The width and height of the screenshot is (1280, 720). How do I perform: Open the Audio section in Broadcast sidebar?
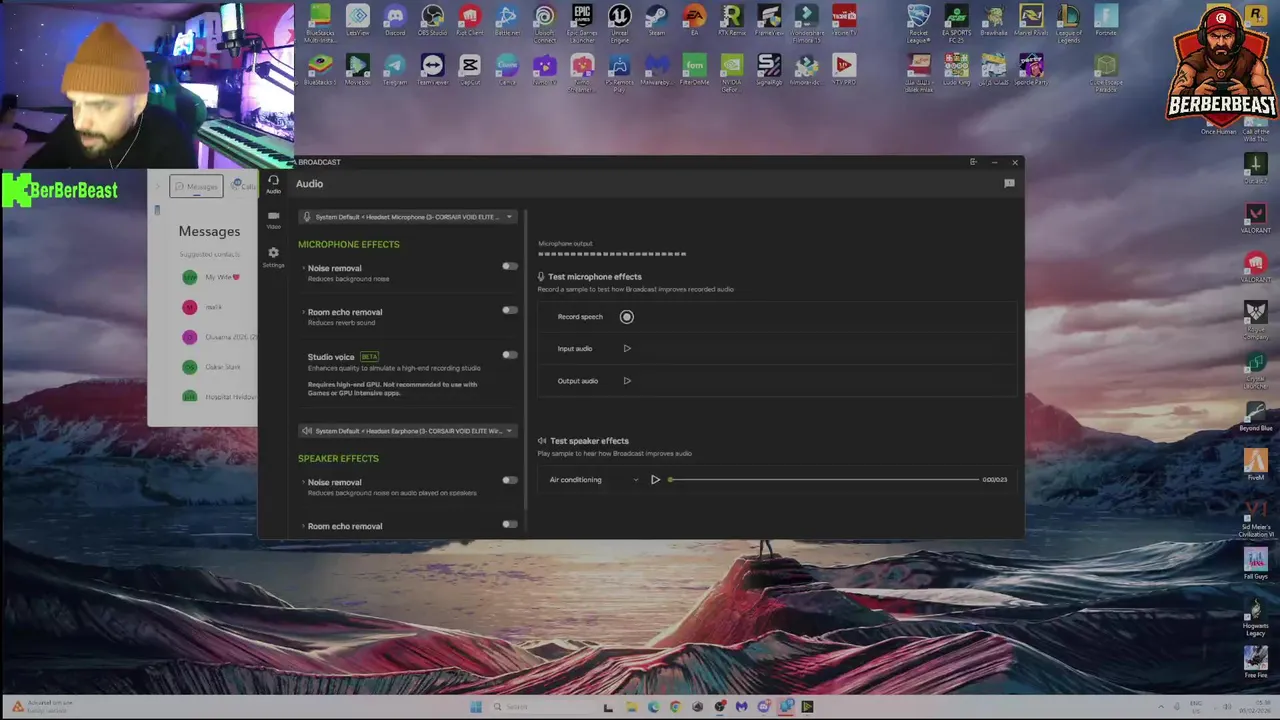(x=273, y=184)
